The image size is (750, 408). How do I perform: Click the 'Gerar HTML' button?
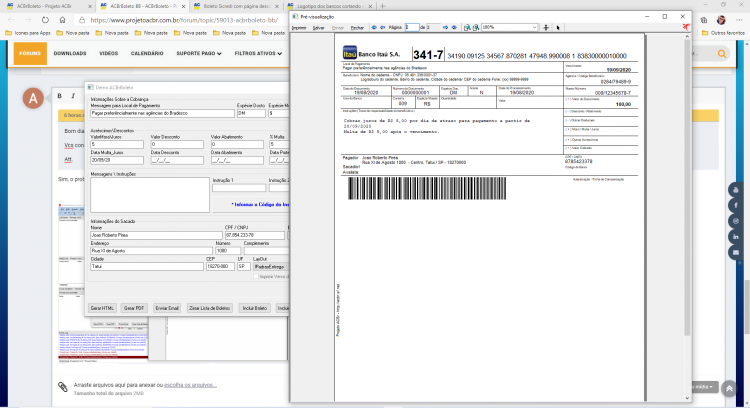[102, 308]
